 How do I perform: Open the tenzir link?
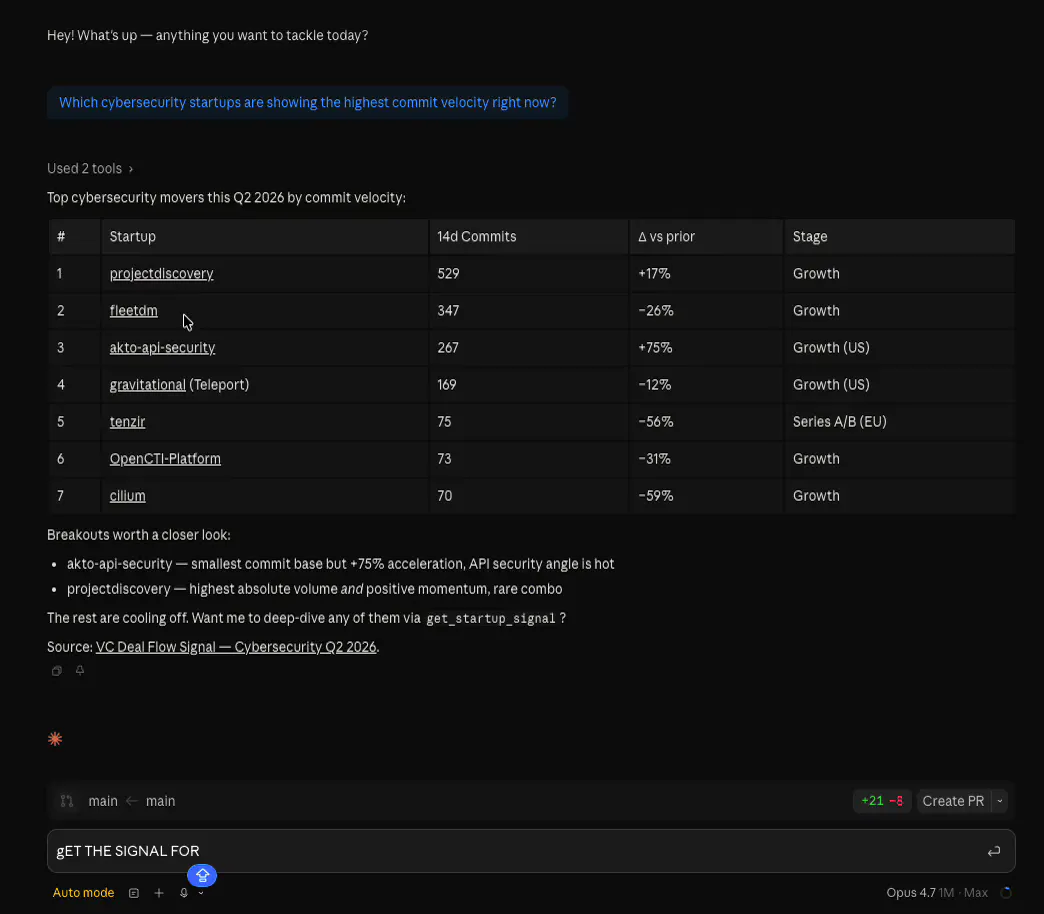coord(127,422)
